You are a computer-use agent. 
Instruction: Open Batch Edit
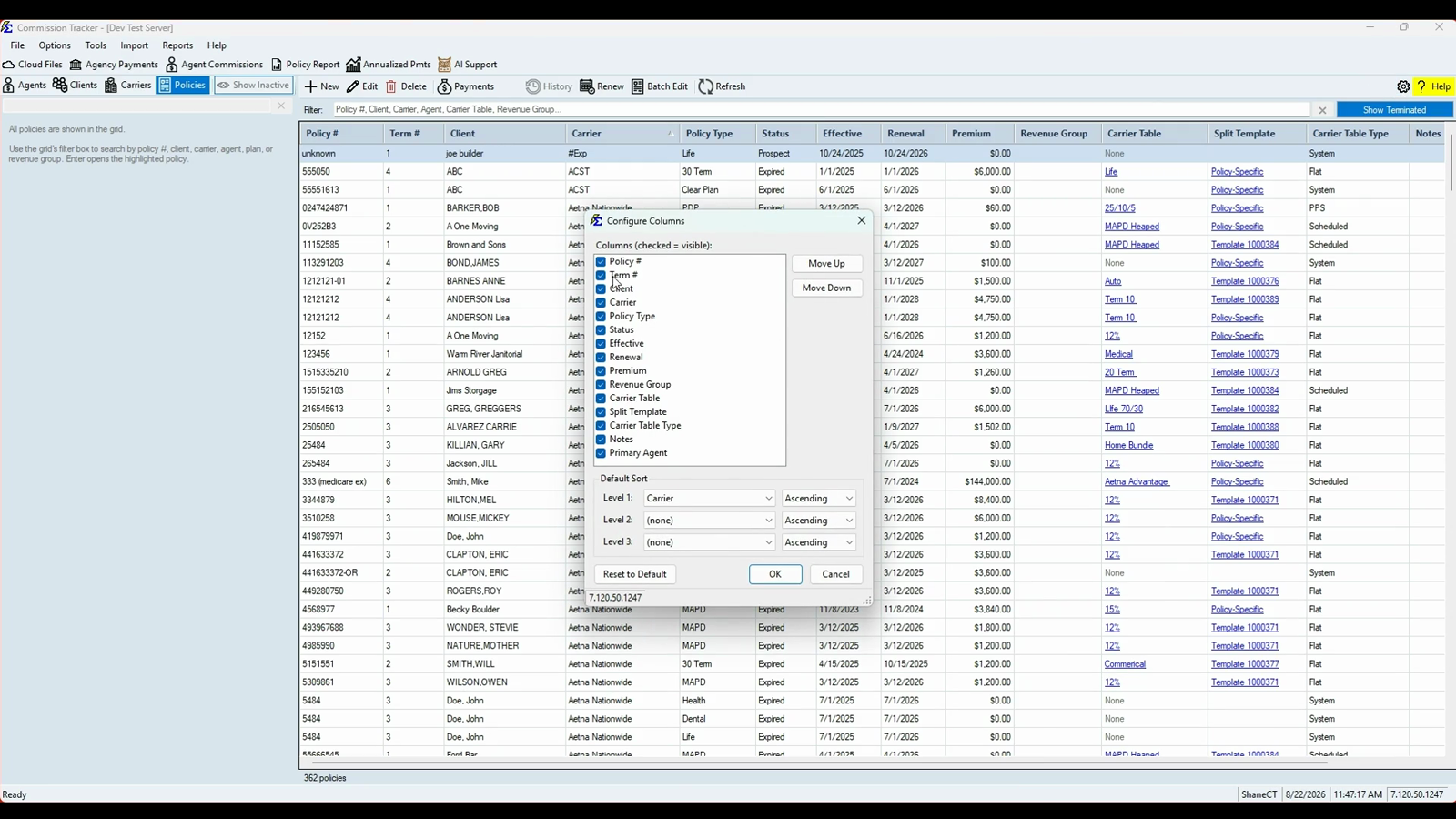click(660, 86)
